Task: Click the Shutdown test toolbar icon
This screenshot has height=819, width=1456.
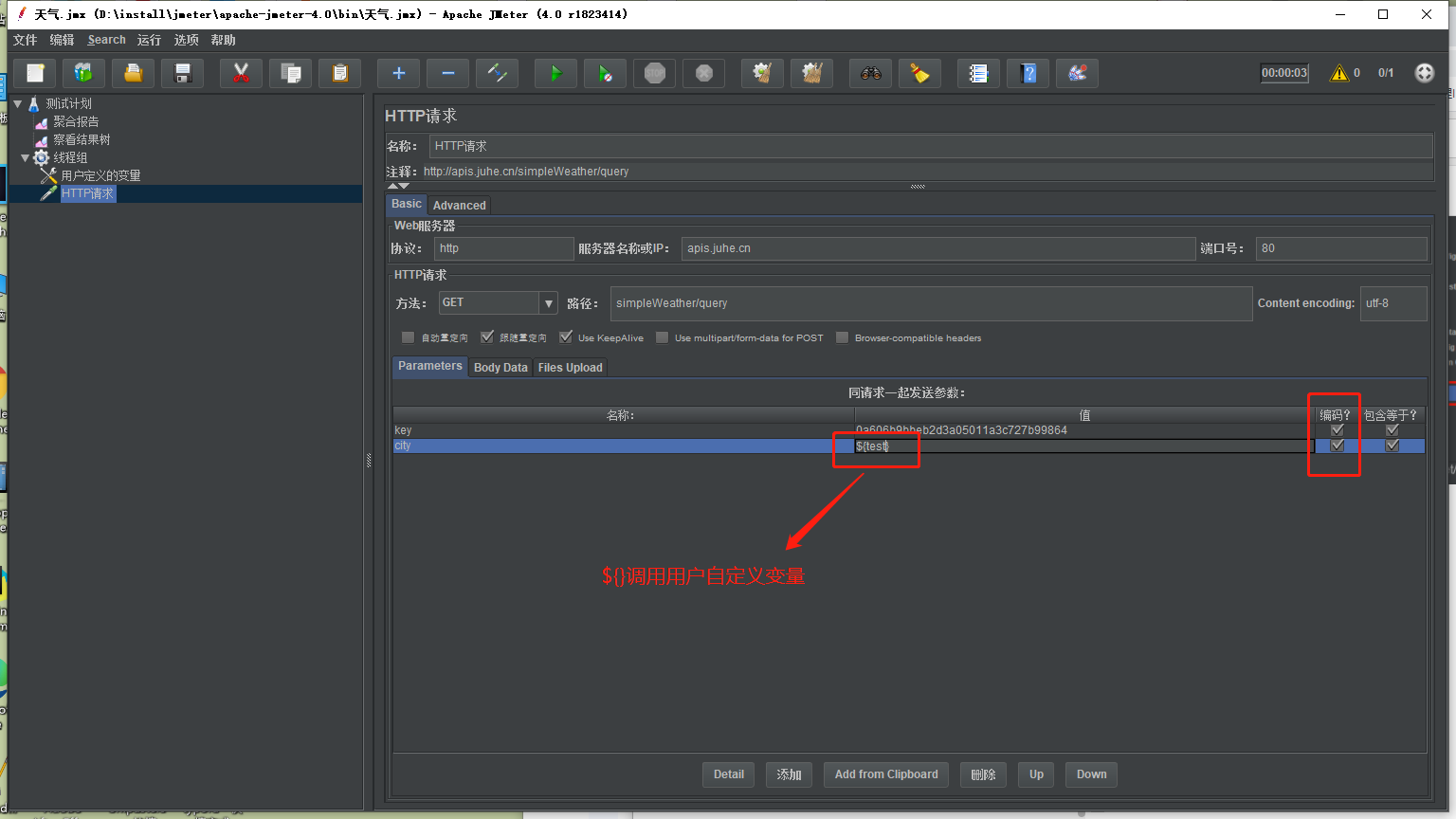Action: [x=704, y=73]
